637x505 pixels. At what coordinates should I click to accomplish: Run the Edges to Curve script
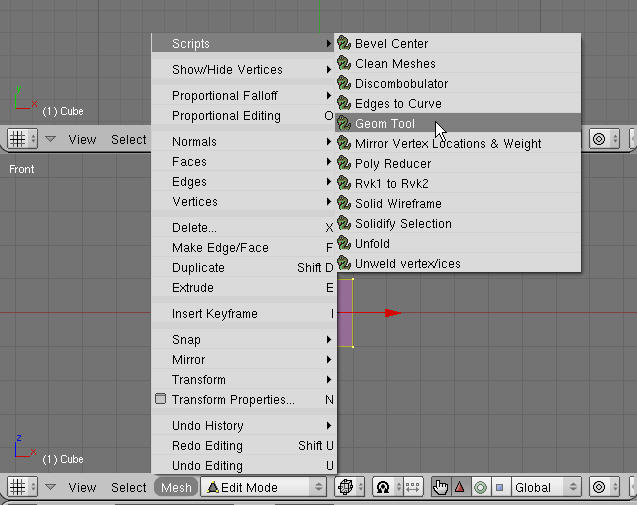[458, 103]
